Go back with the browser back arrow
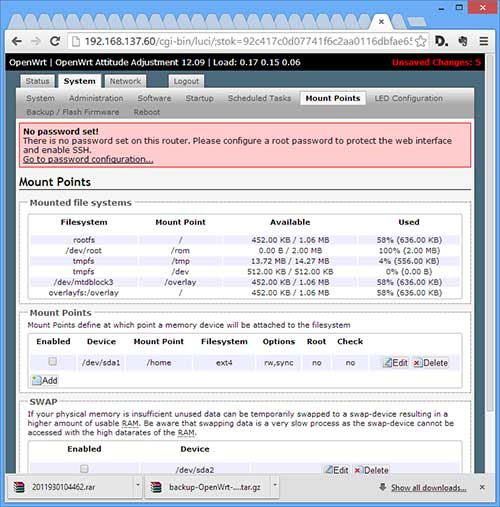 [17, 41]
